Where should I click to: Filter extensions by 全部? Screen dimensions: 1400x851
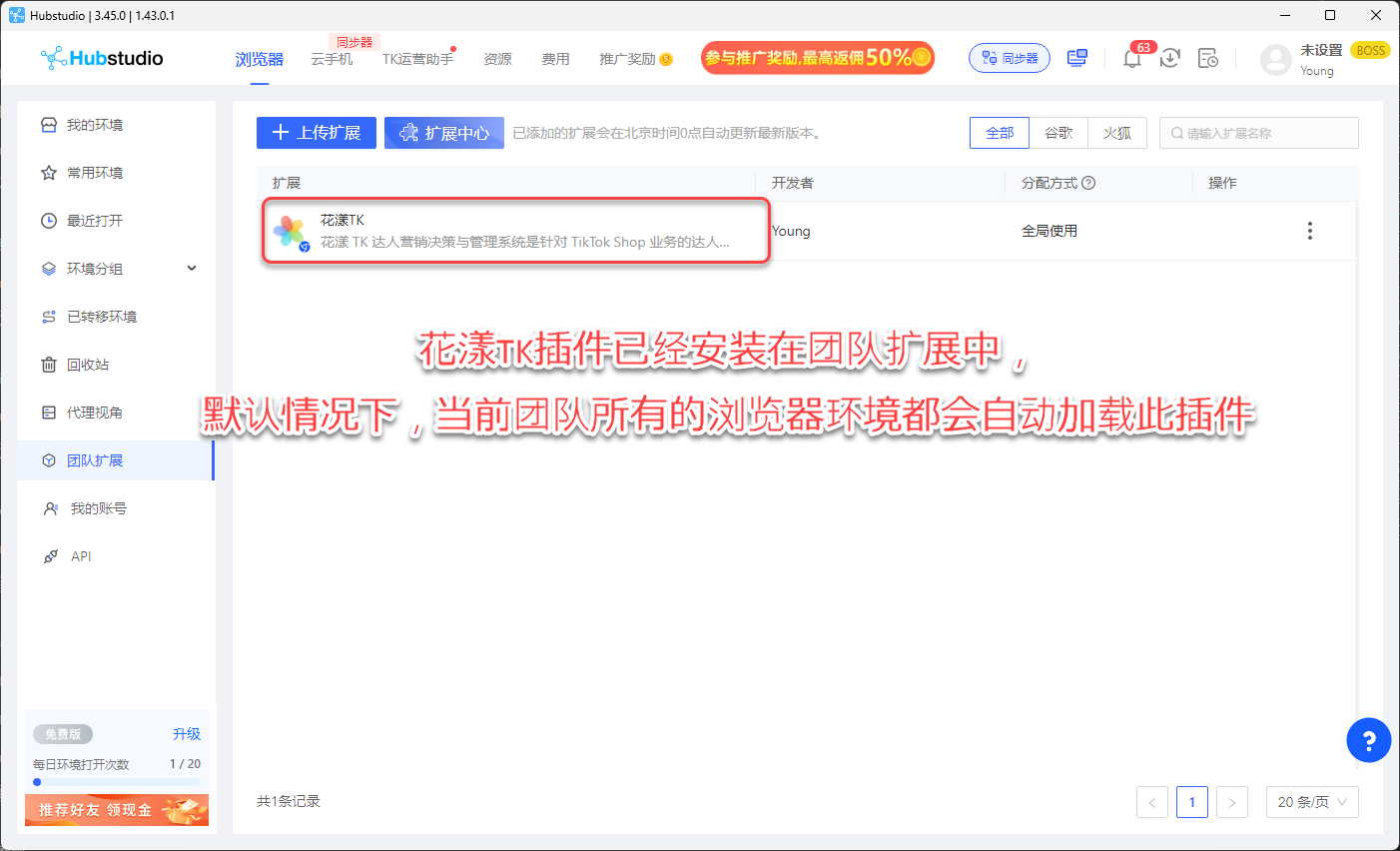pyautogui.click(x=1000, y=133)
